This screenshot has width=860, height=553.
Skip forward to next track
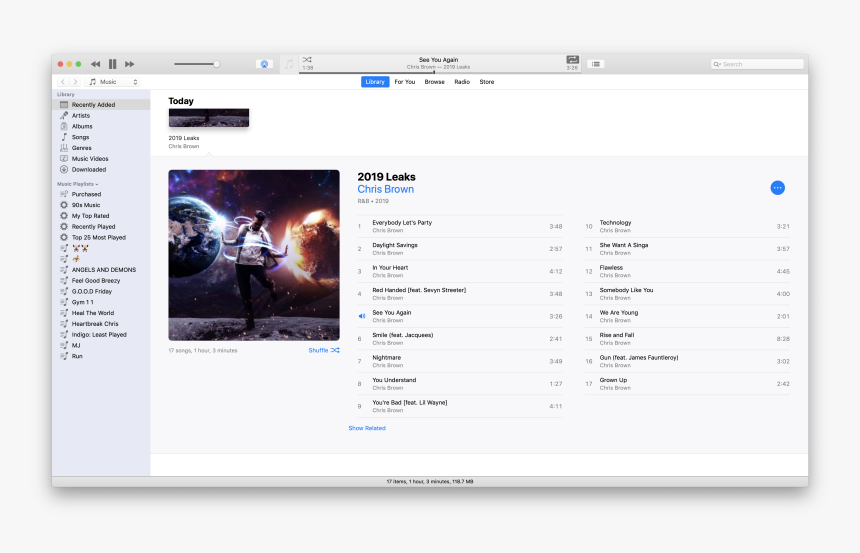coord(129,64)
